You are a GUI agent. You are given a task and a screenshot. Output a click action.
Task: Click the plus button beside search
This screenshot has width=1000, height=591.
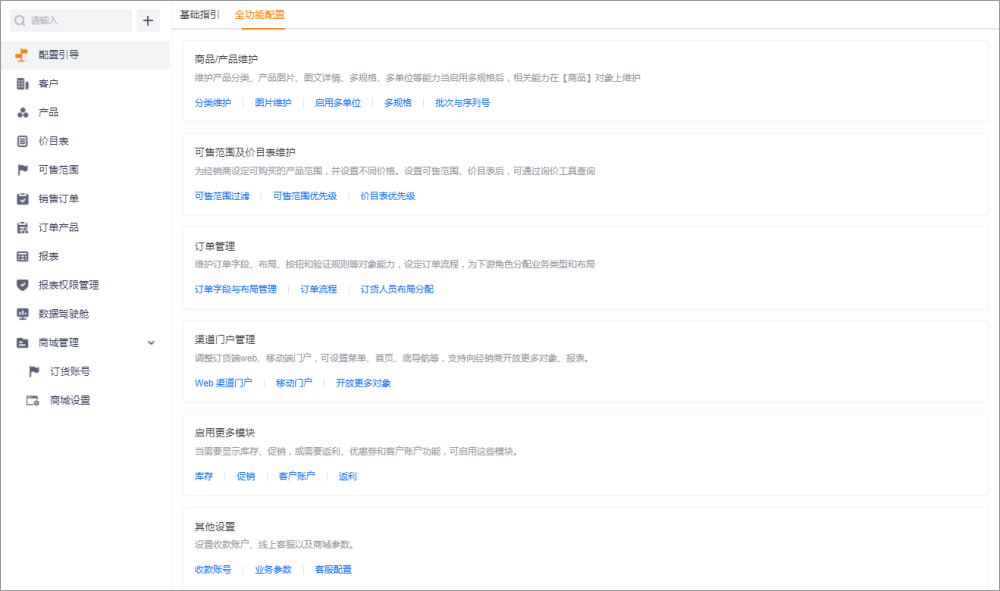click(148, 20)
